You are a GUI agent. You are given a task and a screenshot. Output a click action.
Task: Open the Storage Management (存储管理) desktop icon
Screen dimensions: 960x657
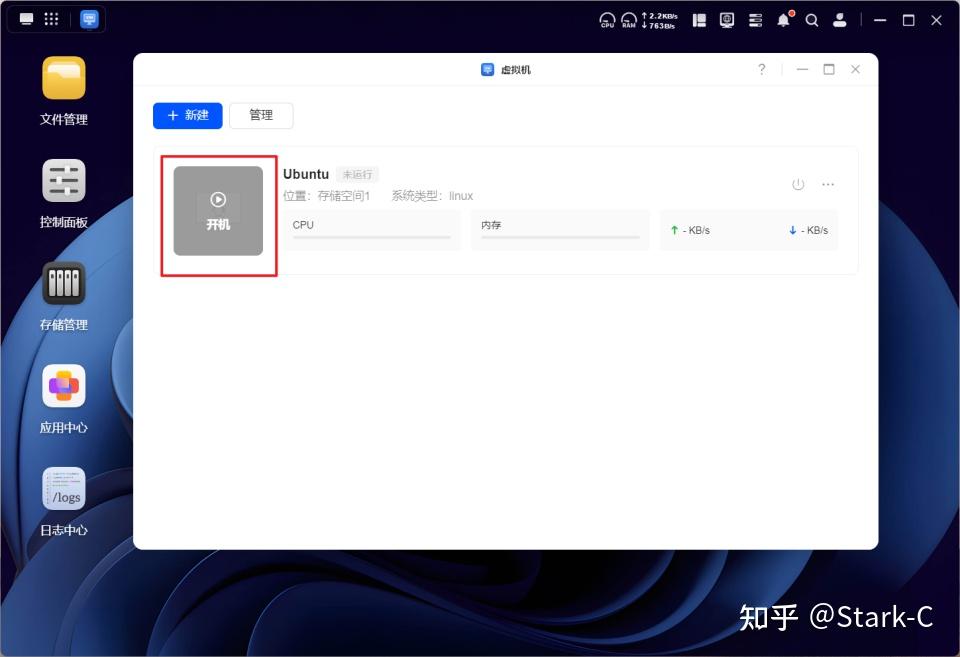coord(64,283)
